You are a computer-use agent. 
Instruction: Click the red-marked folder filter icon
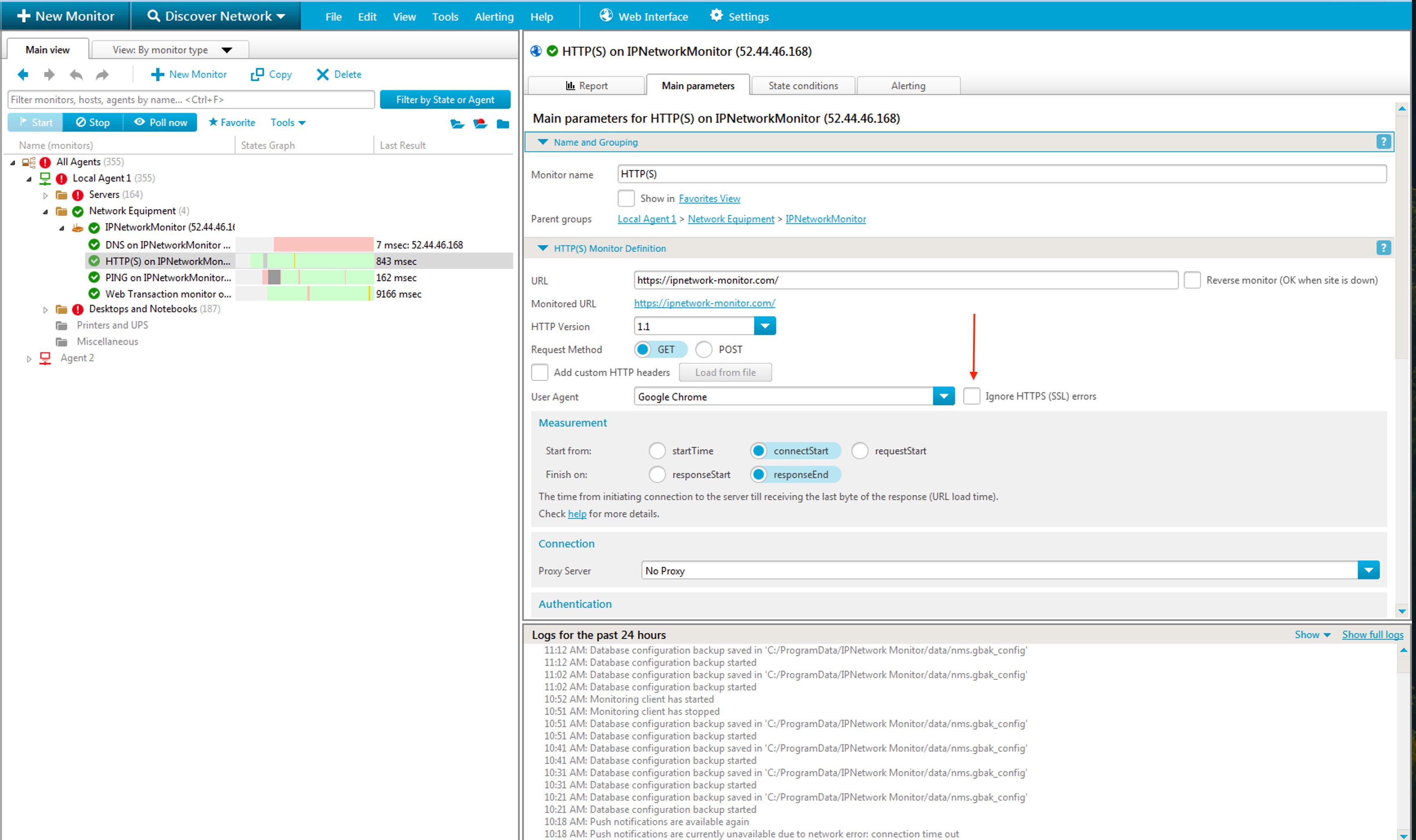(x=480, y=123)
